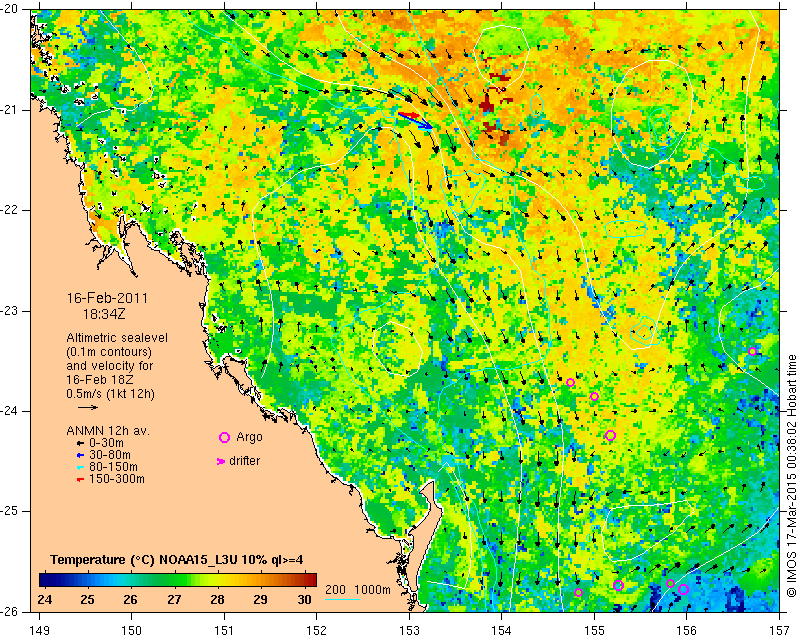Click the large Argo float marker near 156.0E, 25.8S

tap(684, 589)
